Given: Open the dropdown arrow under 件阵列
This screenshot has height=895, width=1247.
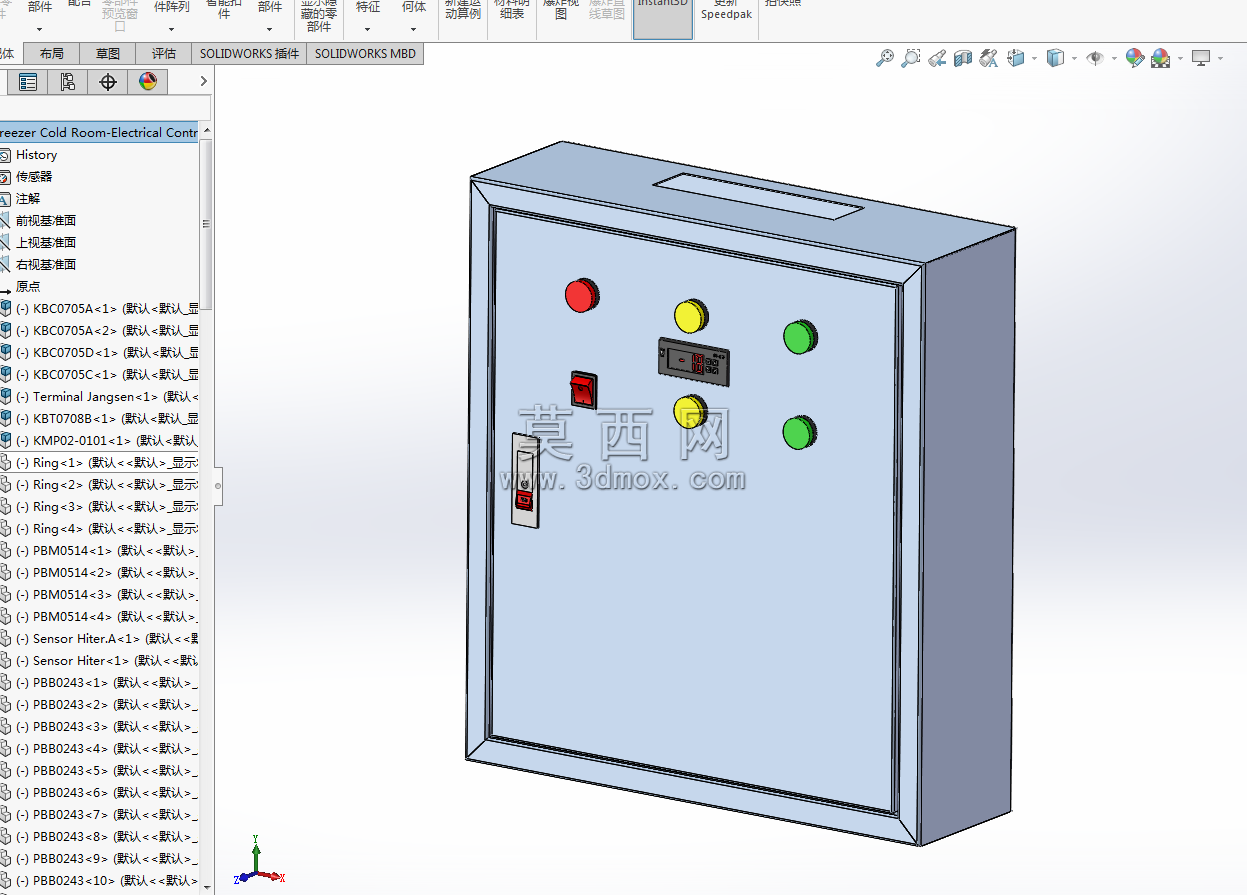Looking at the screenshot, I should pos(171,29).
